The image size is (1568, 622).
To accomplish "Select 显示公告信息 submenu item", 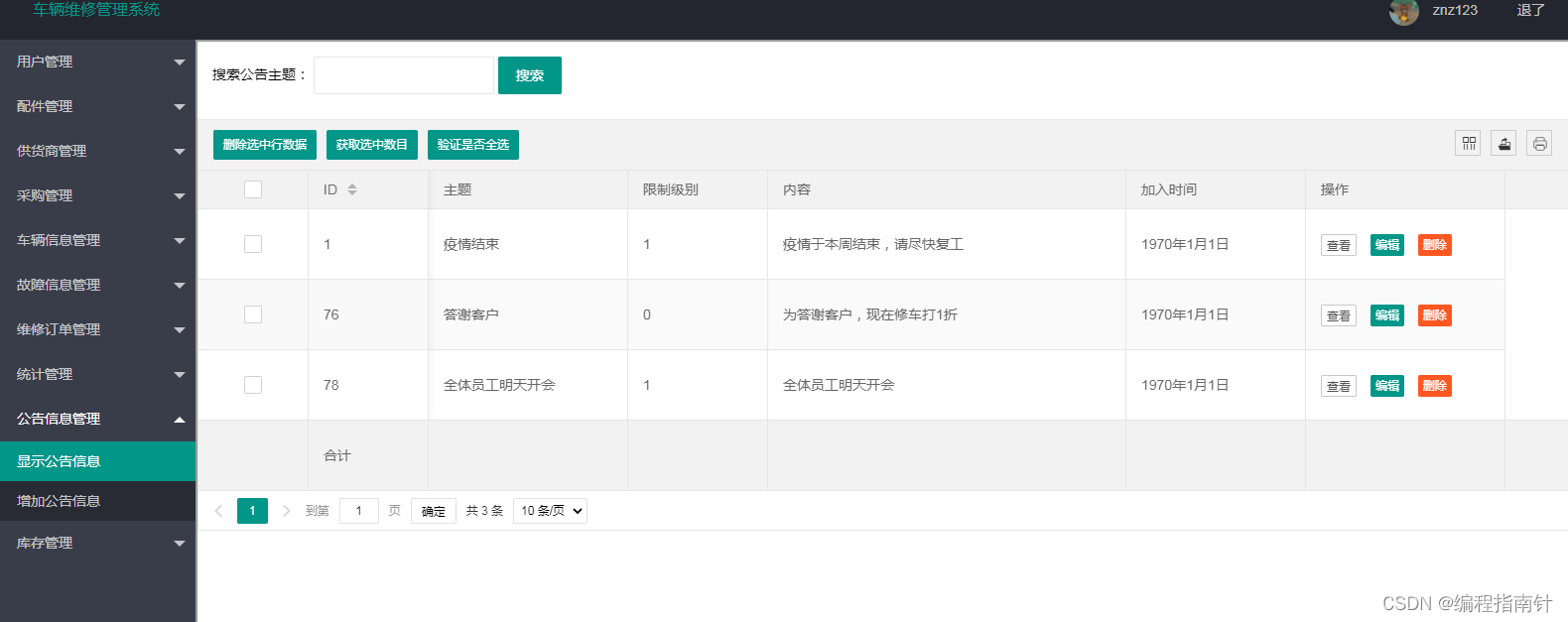I will click(x=97, y=461).
